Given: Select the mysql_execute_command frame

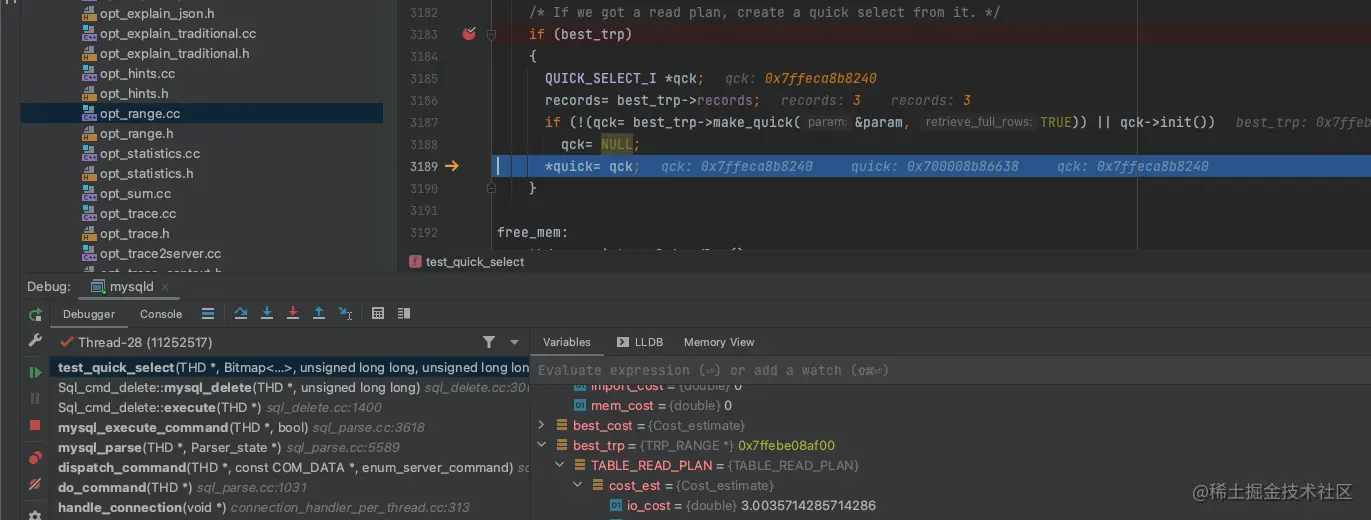Looking at the screenshot, I should click(291, 428).
